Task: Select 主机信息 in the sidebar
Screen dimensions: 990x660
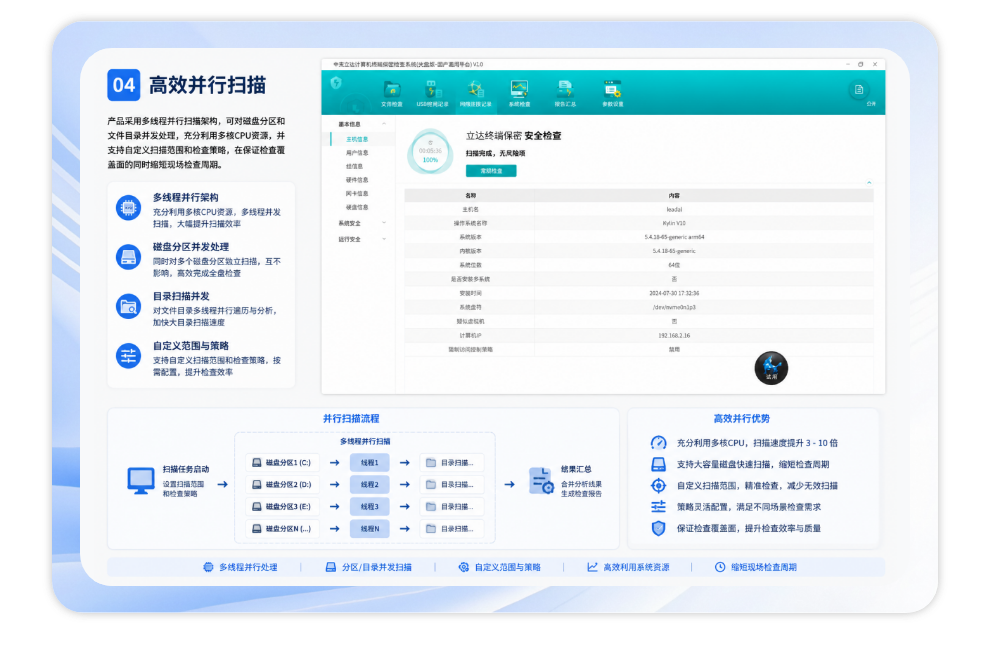Action: click(x=357, y=139)
